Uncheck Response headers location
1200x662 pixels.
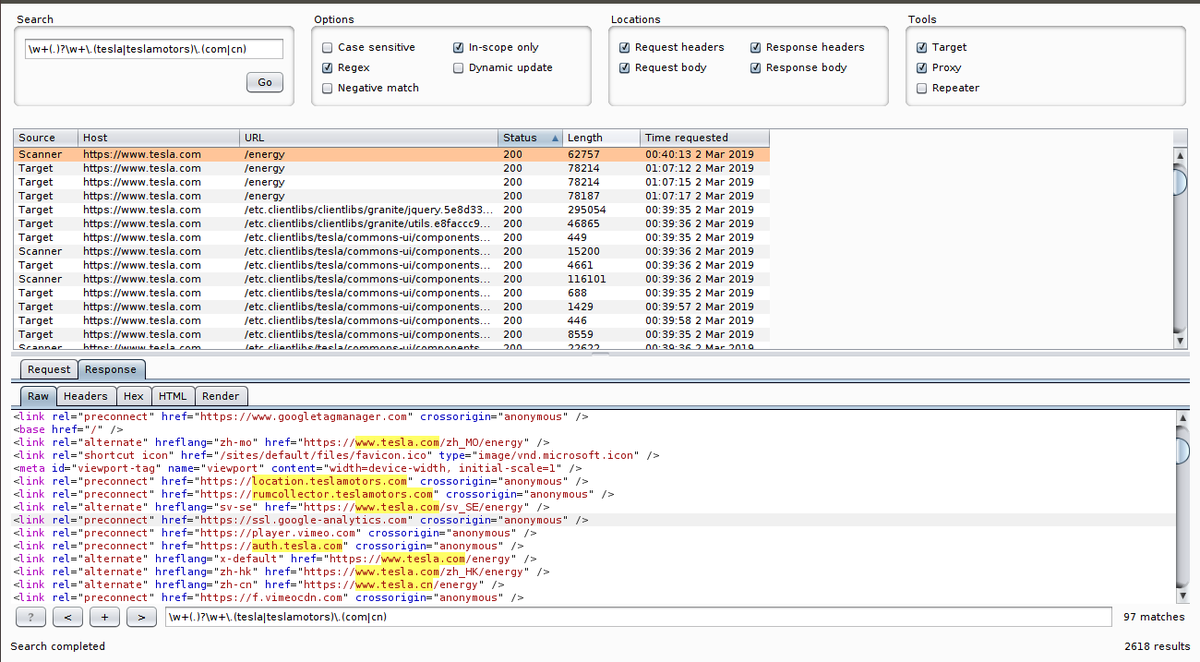pyautogui.click(x=756, y=47)
